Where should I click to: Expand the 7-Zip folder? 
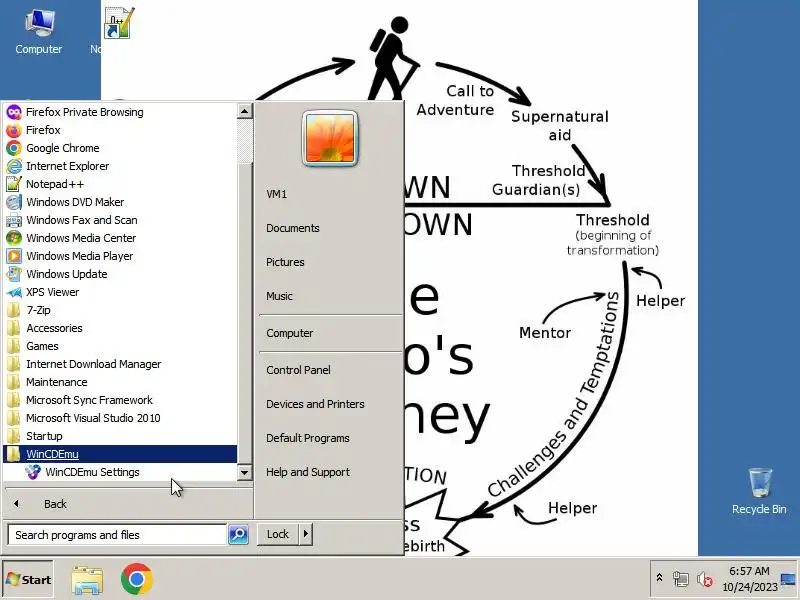[120, 310]
